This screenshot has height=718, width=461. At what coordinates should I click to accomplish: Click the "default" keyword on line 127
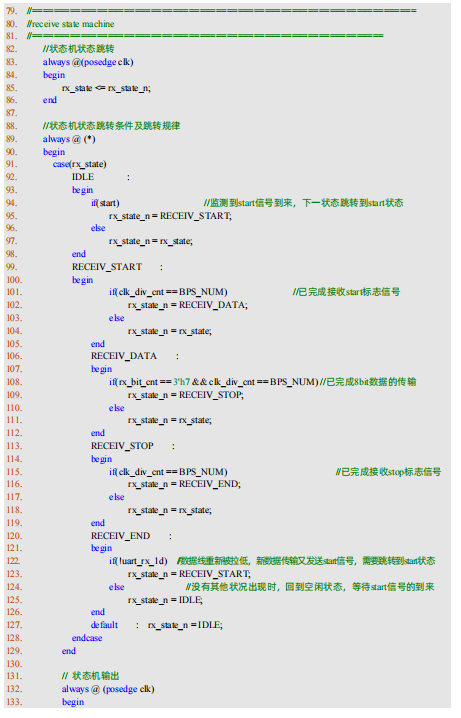click(104, 625)
